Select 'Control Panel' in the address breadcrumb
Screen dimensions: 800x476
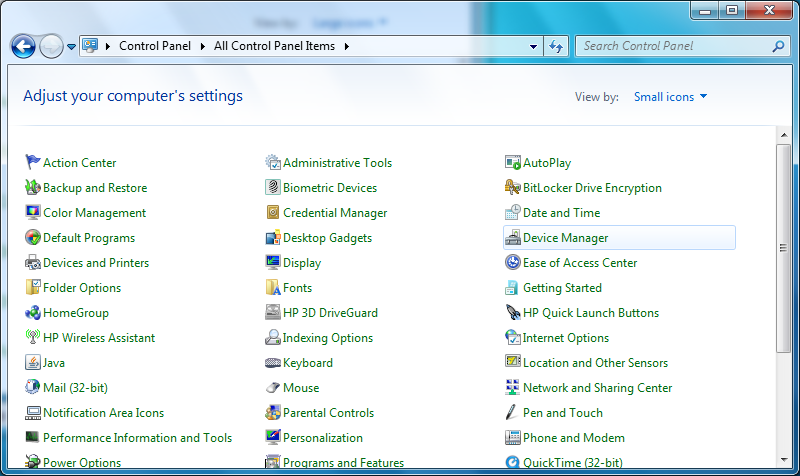(x=157, y=46)
